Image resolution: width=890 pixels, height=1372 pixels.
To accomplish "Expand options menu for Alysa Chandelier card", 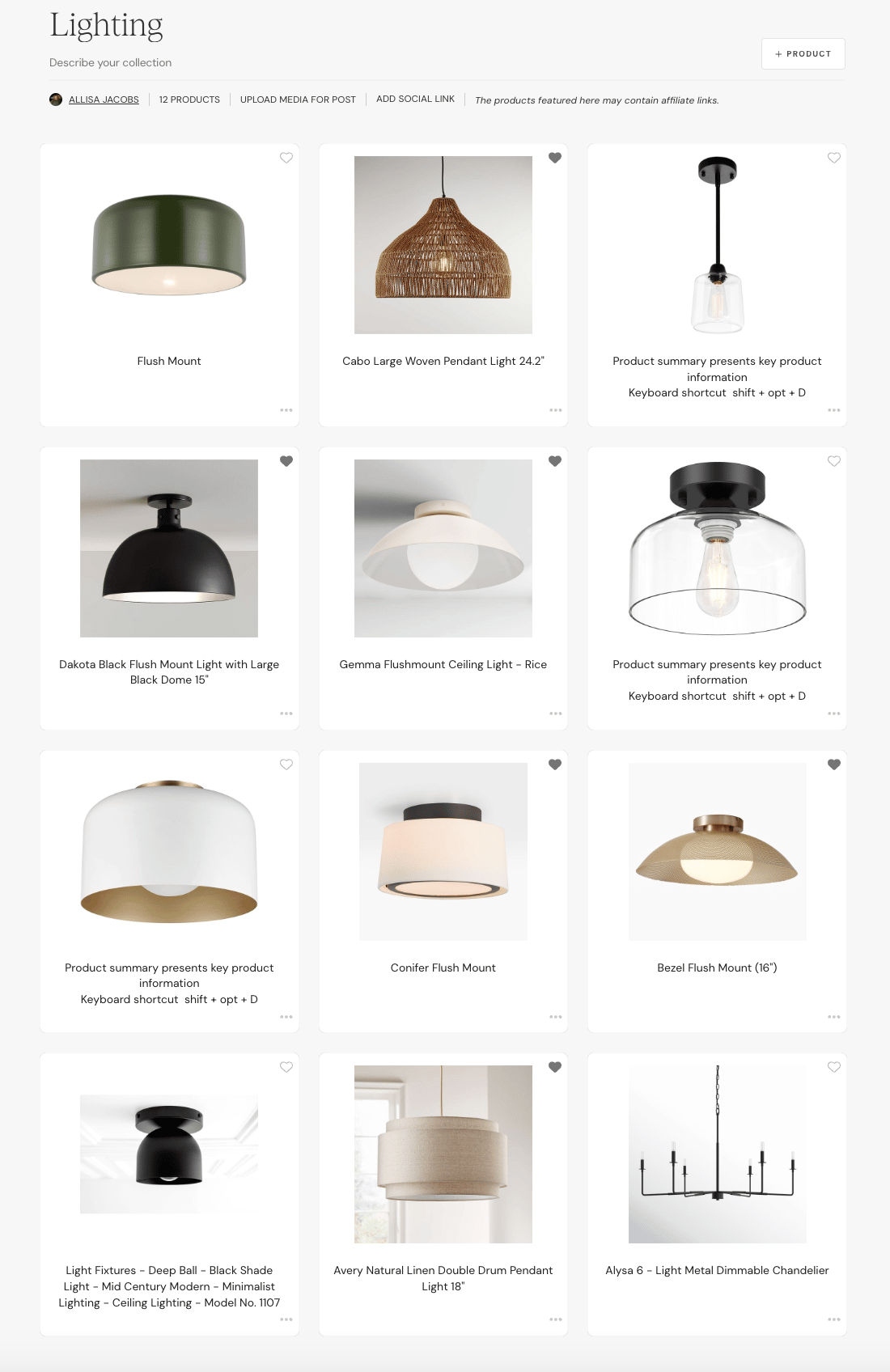I will tap(834, 1319).
